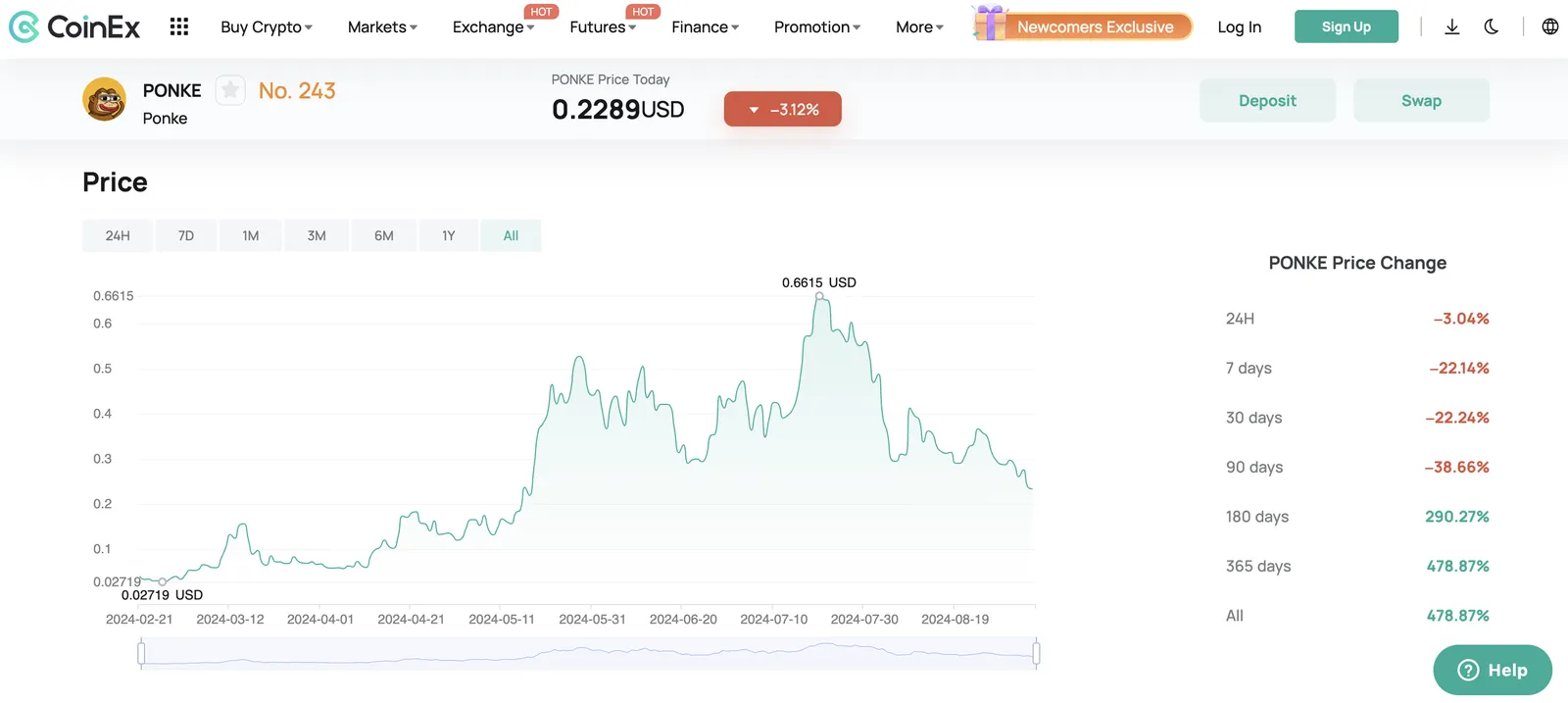Click the PONKE Price Today label
This screenshot has width=1568, height=703.
(x=611, y=79)
